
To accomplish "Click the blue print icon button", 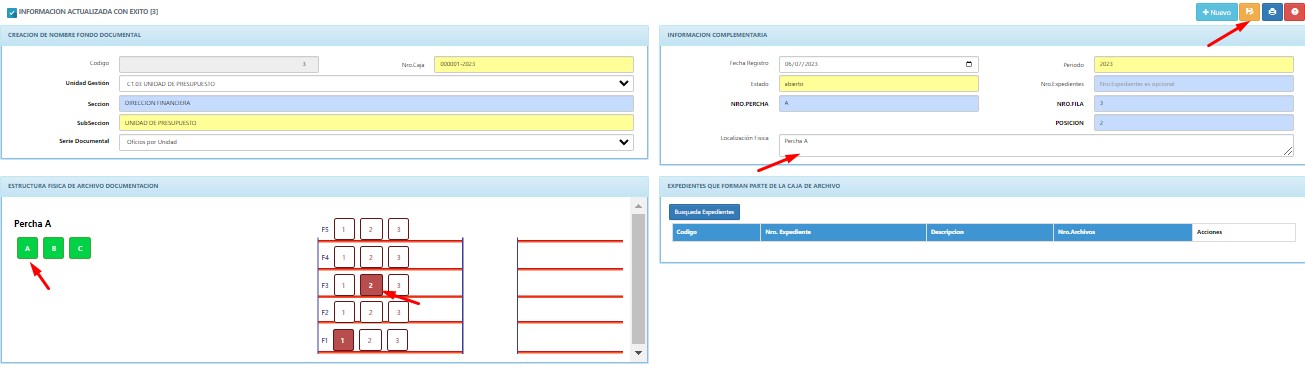I will tap(1271, 12).
